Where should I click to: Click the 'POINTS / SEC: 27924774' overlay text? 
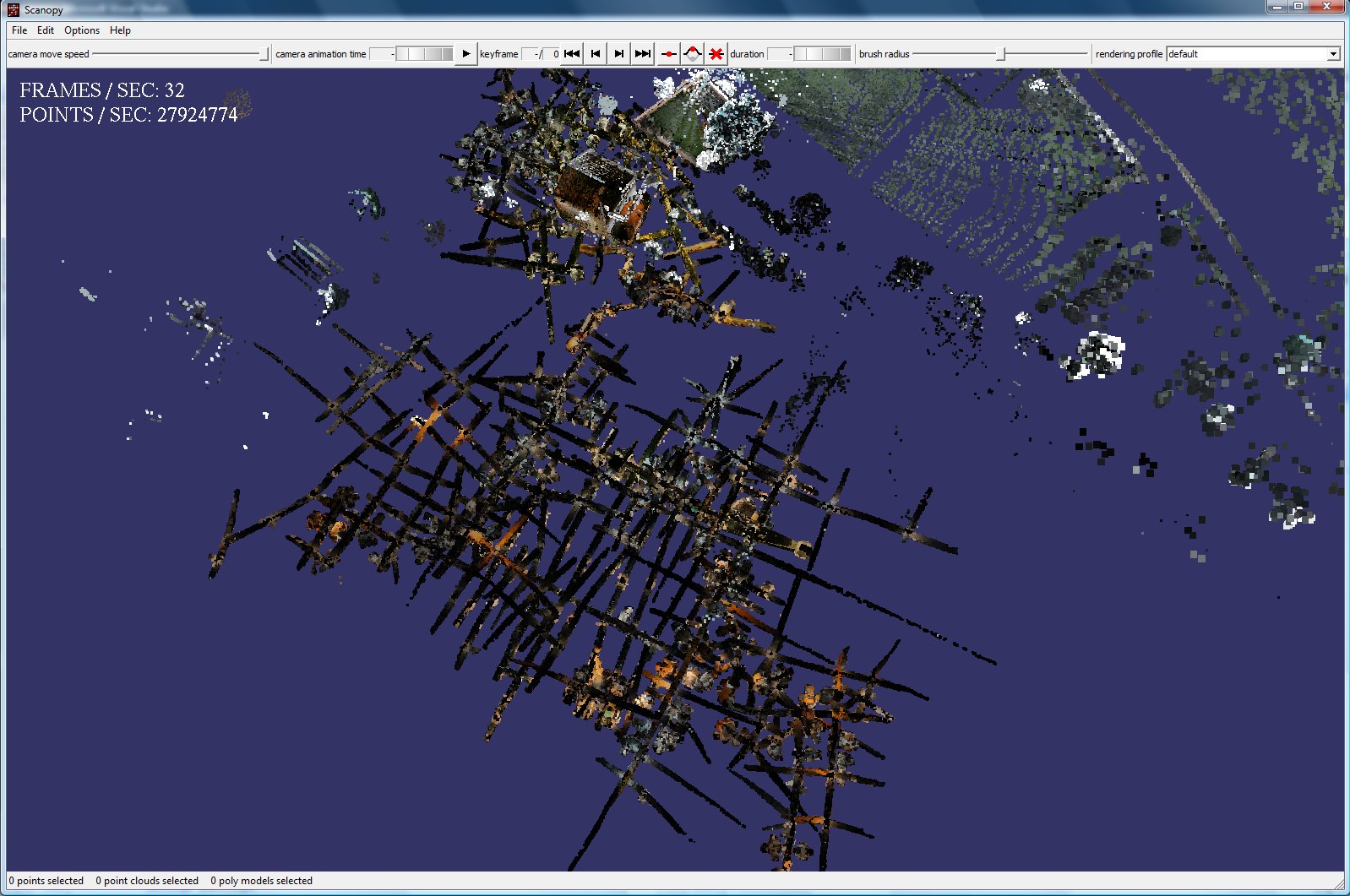pyautogui.click(x=128, y=115)
